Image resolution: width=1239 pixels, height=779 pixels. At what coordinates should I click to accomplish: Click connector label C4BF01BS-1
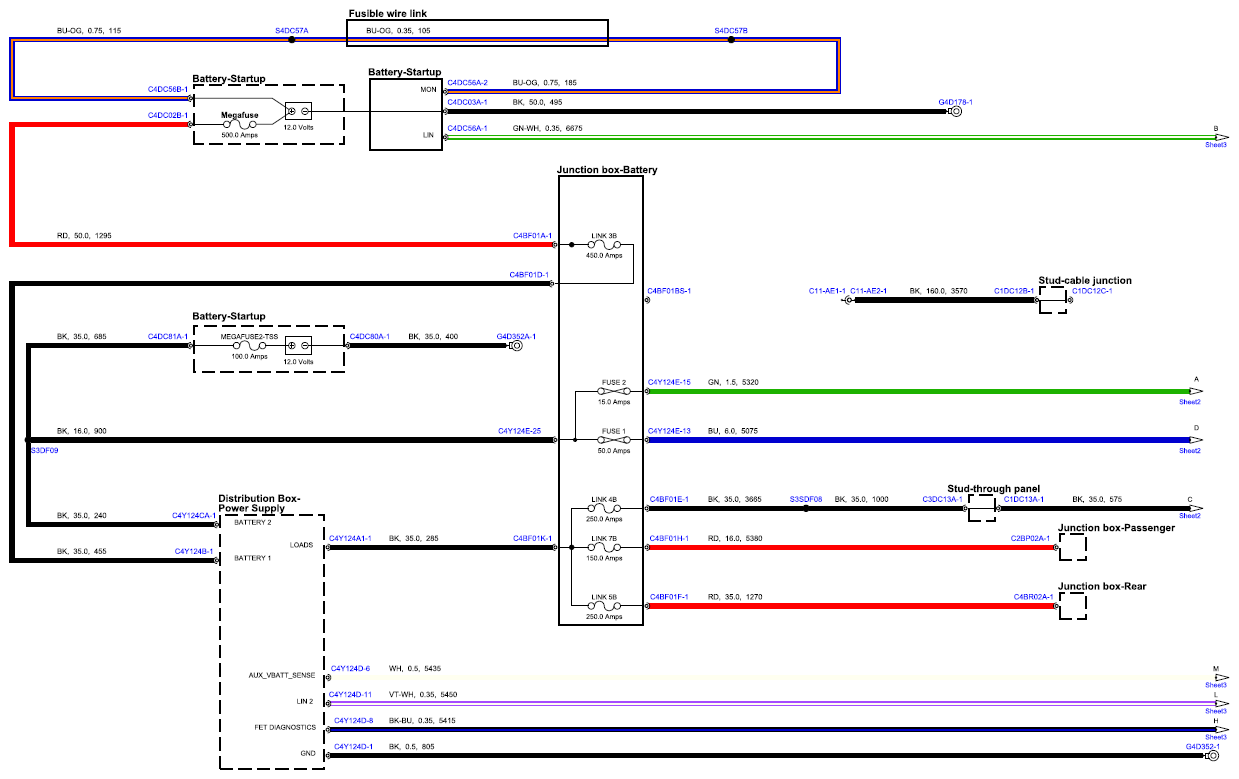[669, 291]
